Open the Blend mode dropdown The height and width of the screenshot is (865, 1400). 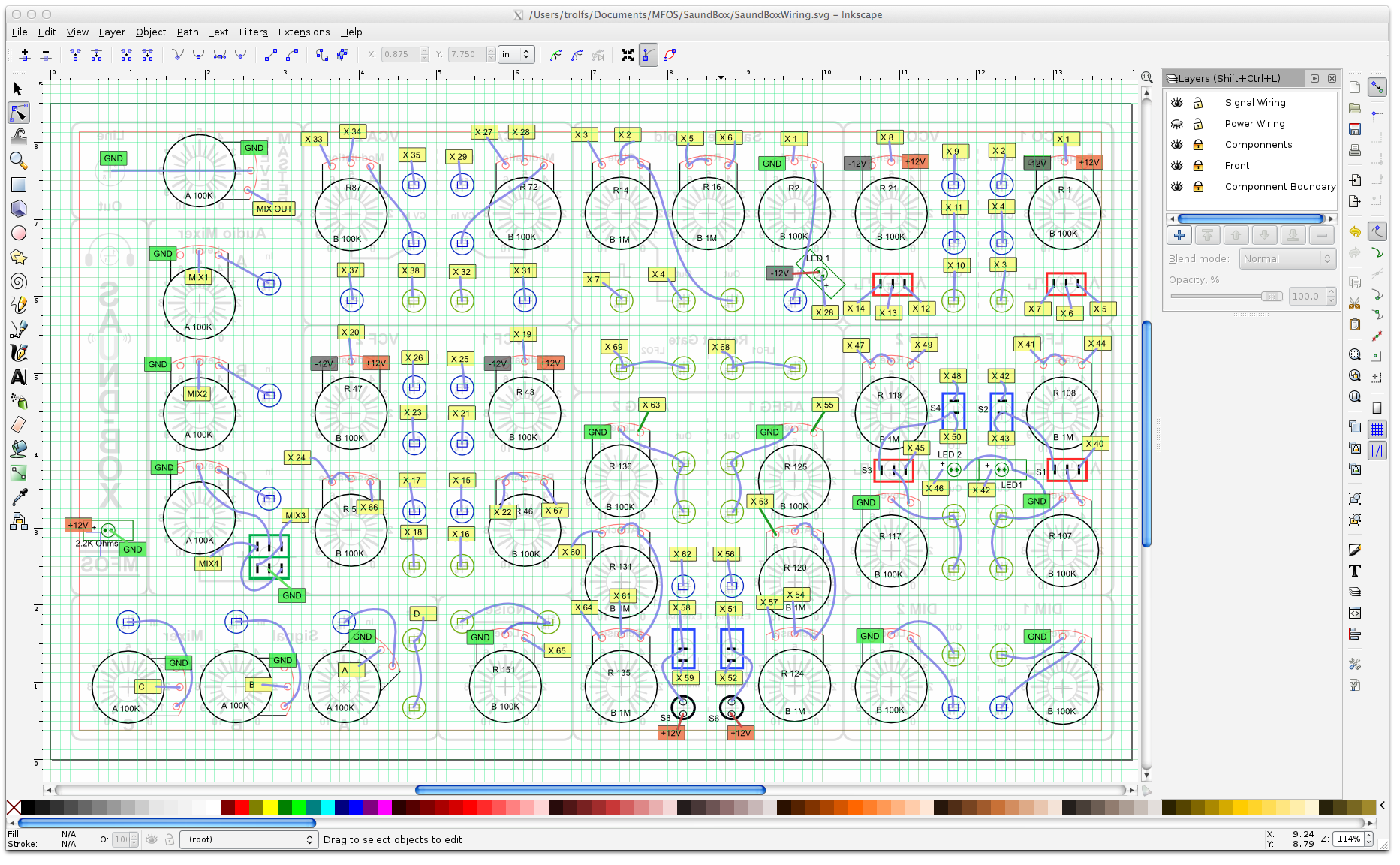click(1287, 259)
